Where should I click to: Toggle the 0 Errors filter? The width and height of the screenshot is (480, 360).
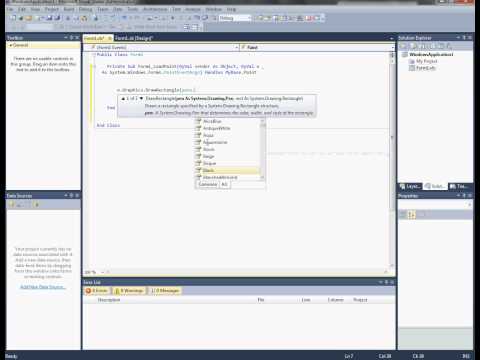point(97,291)
